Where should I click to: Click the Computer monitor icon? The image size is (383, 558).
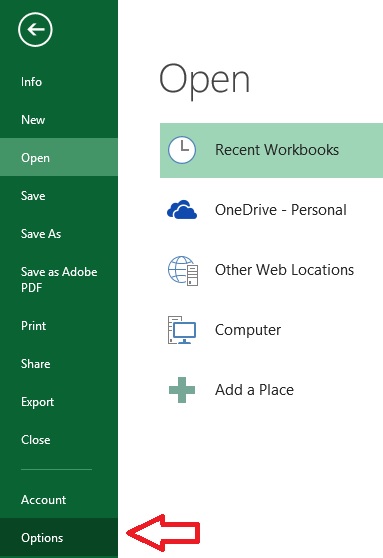click(182, 330)
